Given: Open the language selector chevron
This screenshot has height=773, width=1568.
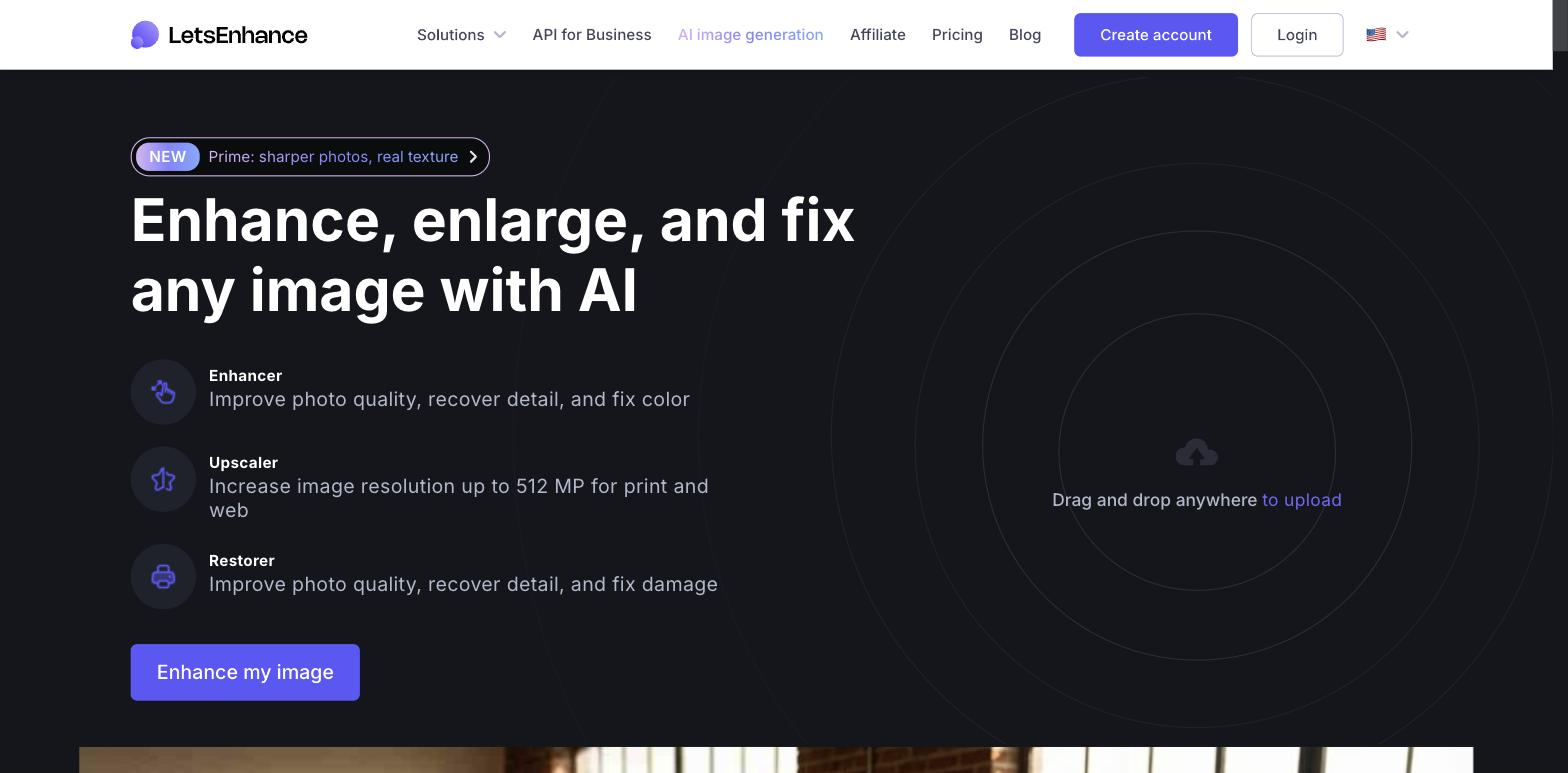Looking at the screenshot, I should pyautogui.click(x=1402, y=34).
